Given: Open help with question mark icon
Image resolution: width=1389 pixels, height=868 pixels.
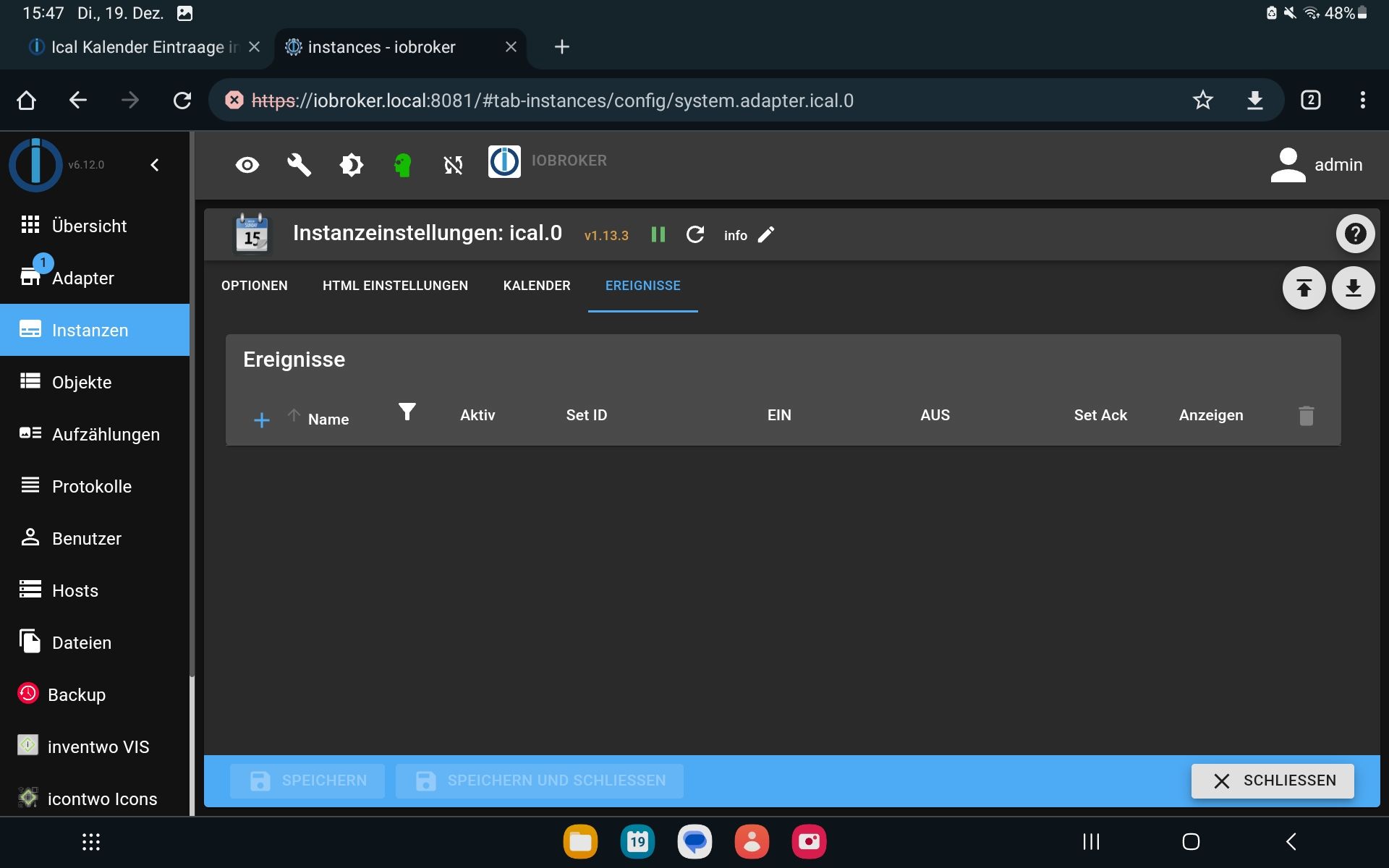Looking at the screenshot, I should tap(1355, 234).
